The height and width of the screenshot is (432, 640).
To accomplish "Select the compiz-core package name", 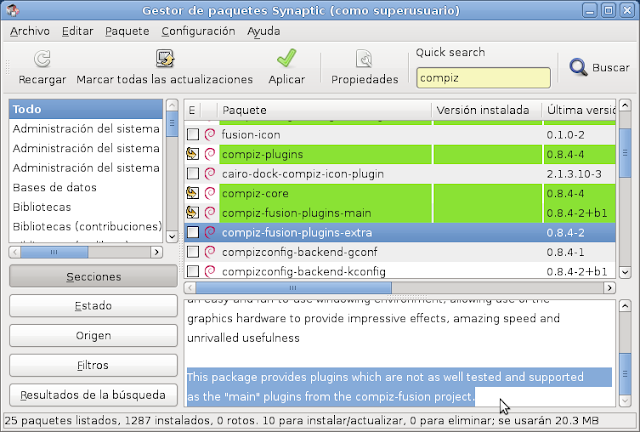I will click(255, 193).
